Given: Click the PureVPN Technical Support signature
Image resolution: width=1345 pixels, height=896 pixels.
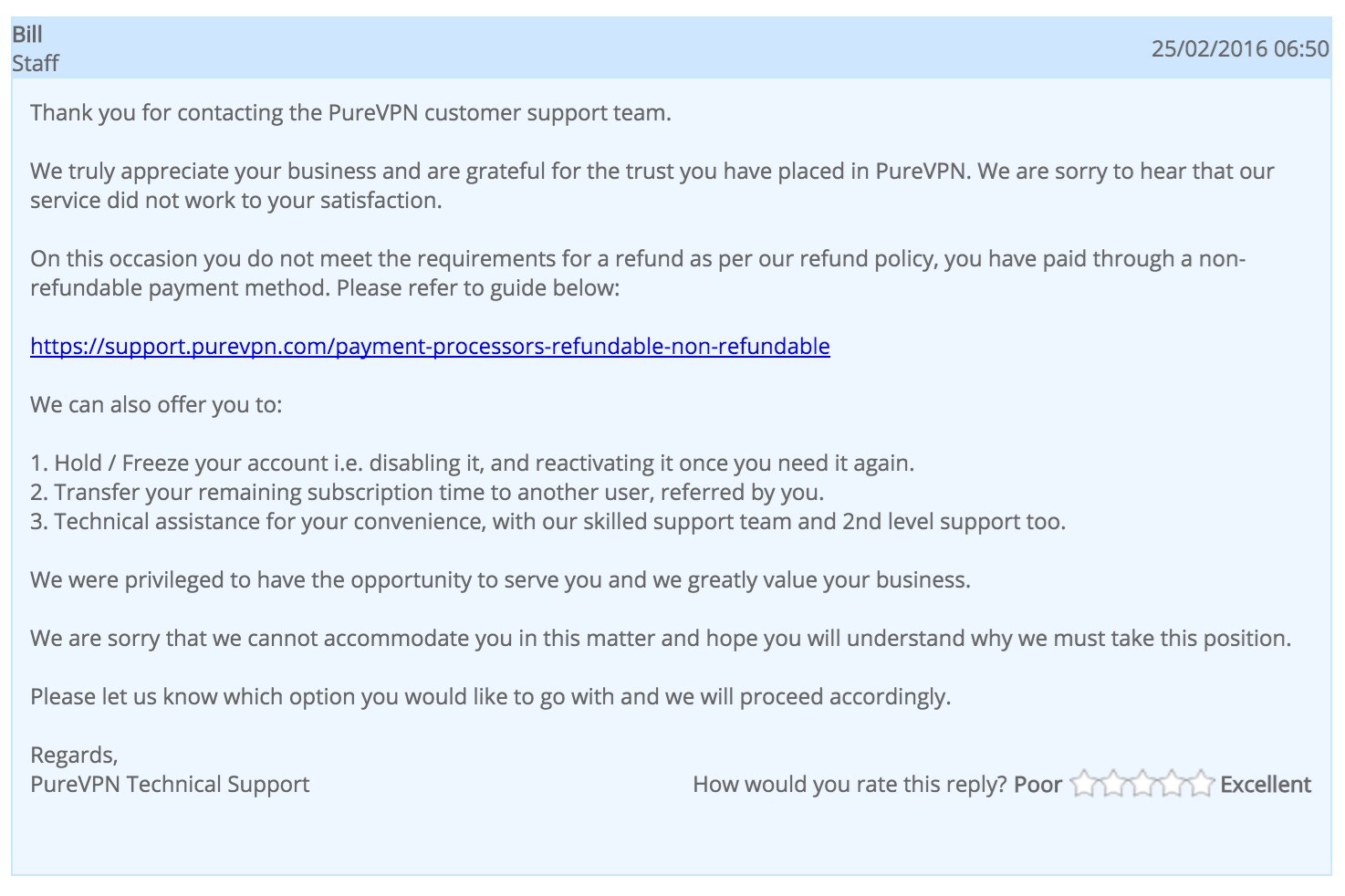Looking at the screenshot, I should [170, 785].
